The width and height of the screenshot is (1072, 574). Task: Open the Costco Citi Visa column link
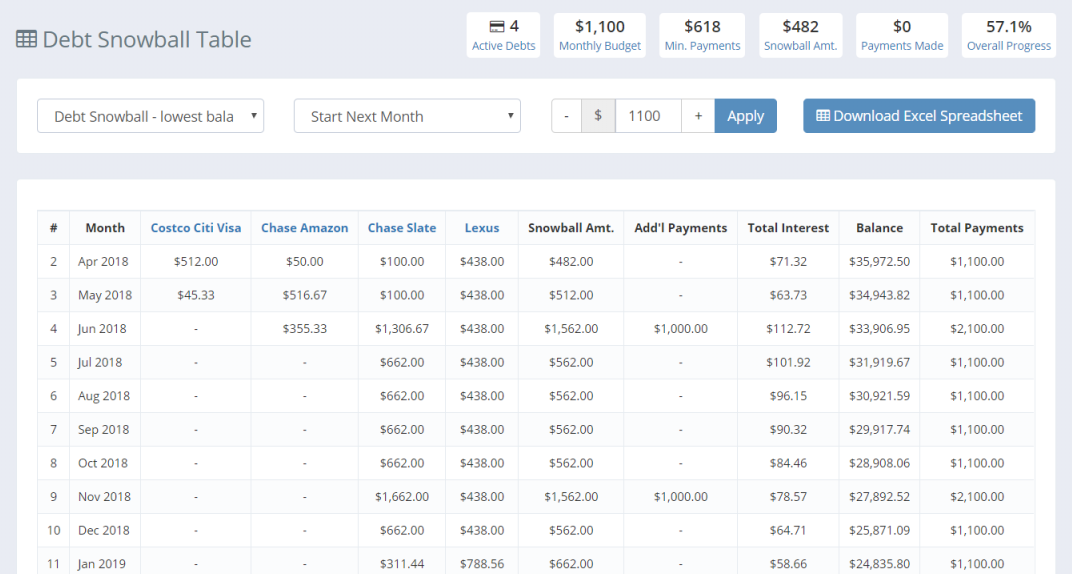click(196, 228)
